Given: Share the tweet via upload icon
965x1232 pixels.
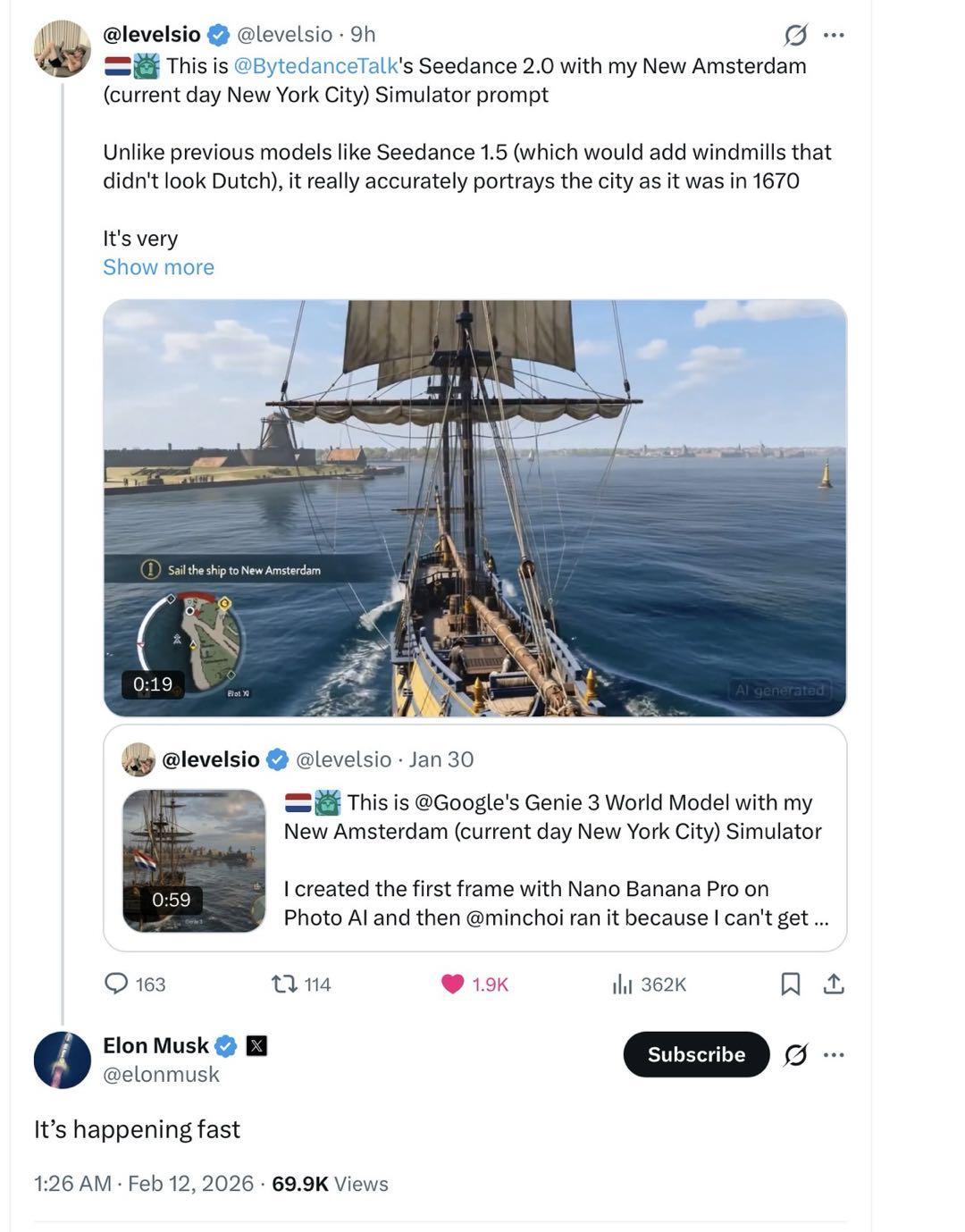Looking at the screenshot, I should coord(834,984).
